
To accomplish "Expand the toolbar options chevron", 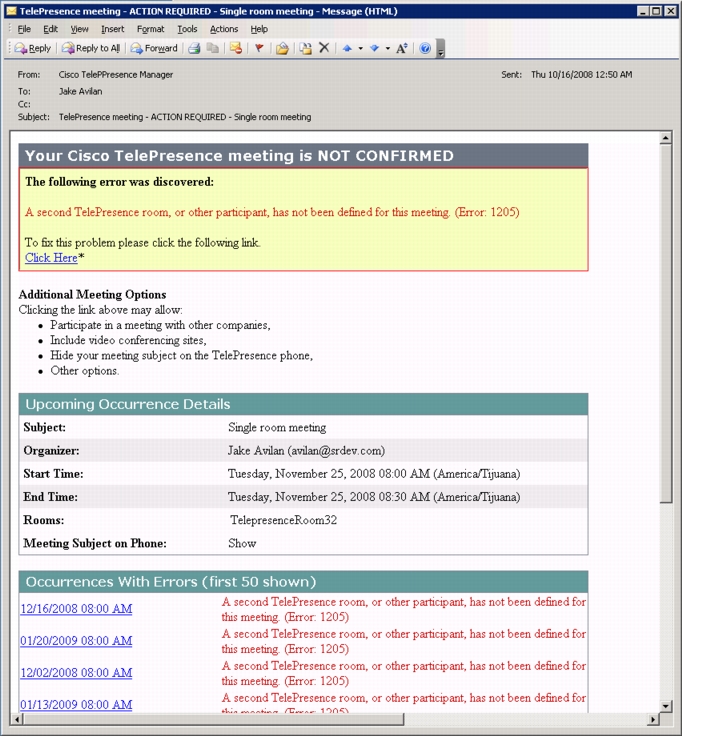I will [440, 49].
